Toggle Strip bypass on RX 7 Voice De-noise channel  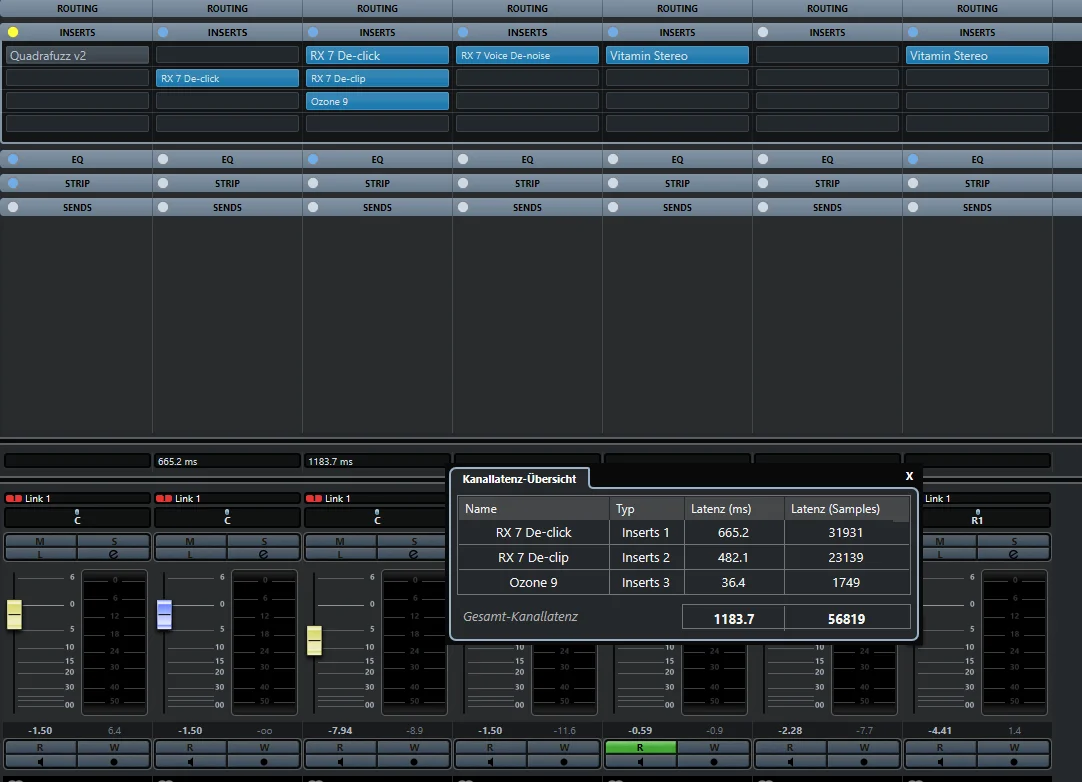tap(463, 184)
